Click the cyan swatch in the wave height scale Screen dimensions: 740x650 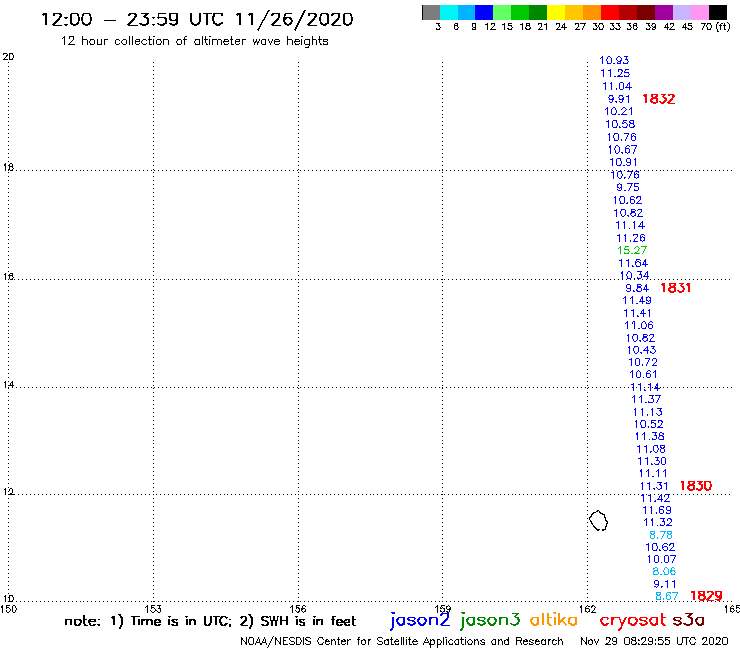(449, 12)
